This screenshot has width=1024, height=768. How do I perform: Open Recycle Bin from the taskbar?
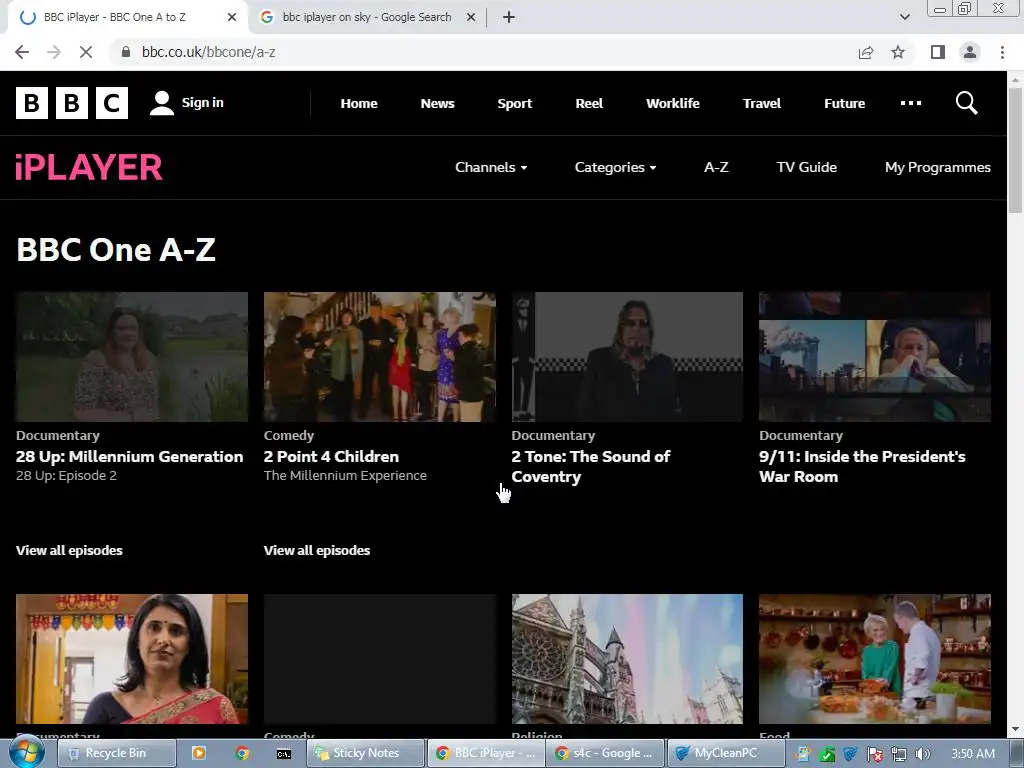pos(116,753)
